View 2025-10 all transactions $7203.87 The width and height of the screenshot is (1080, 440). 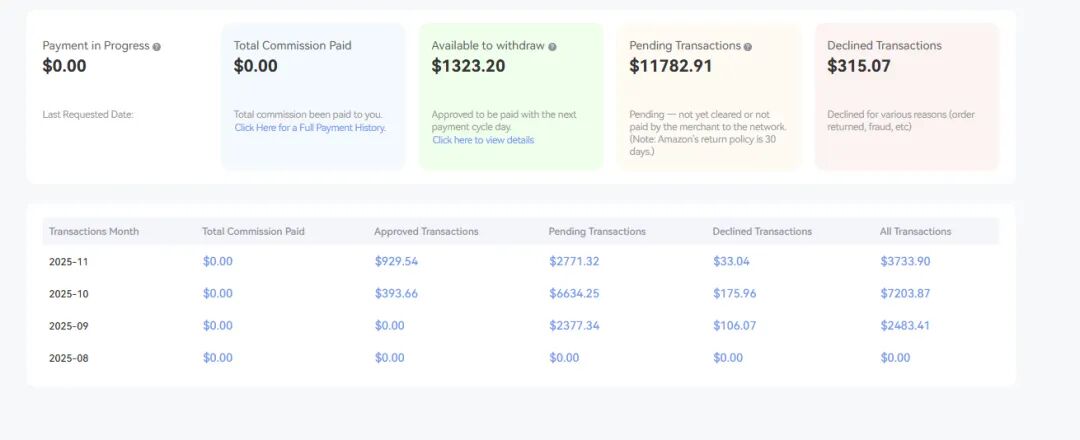[x=905, y=293]
